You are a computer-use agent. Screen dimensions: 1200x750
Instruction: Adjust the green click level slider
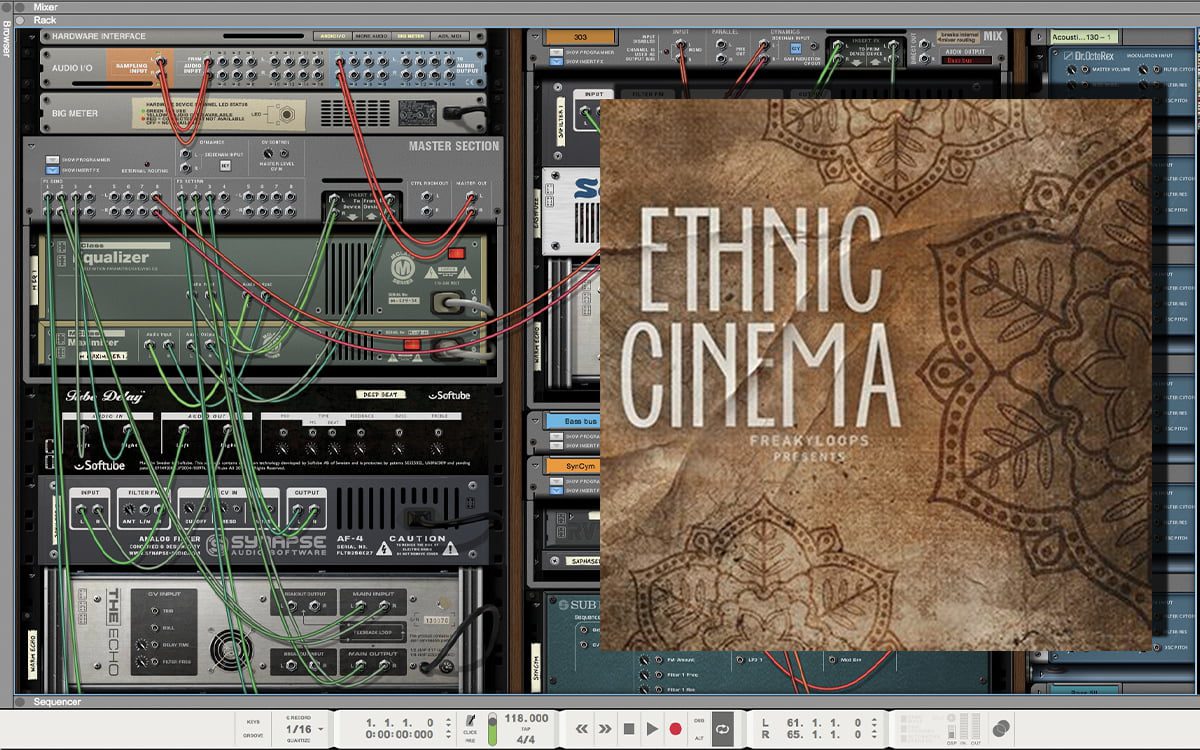tap(492, 728)
